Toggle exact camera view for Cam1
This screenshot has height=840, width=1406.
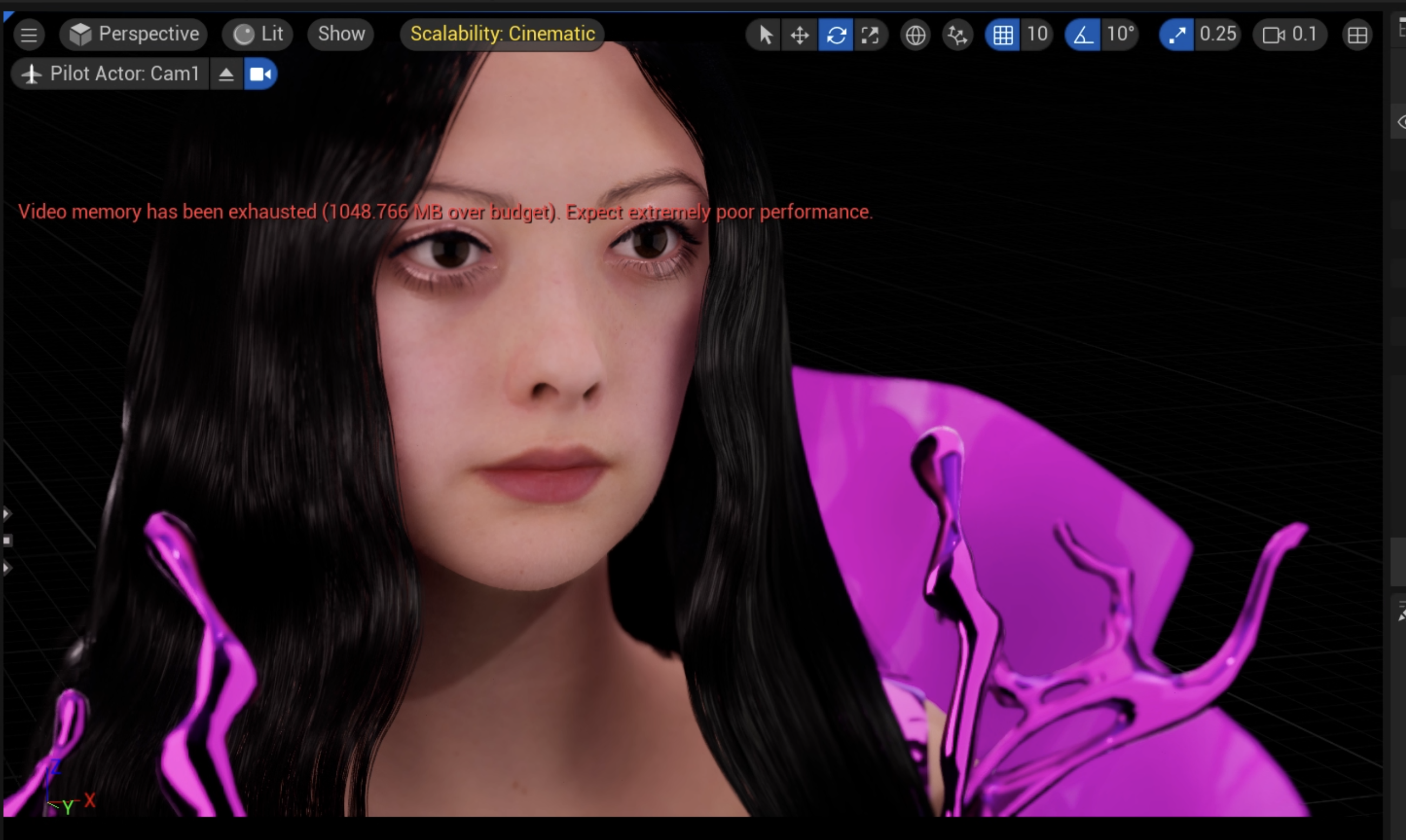click(261, 74)
